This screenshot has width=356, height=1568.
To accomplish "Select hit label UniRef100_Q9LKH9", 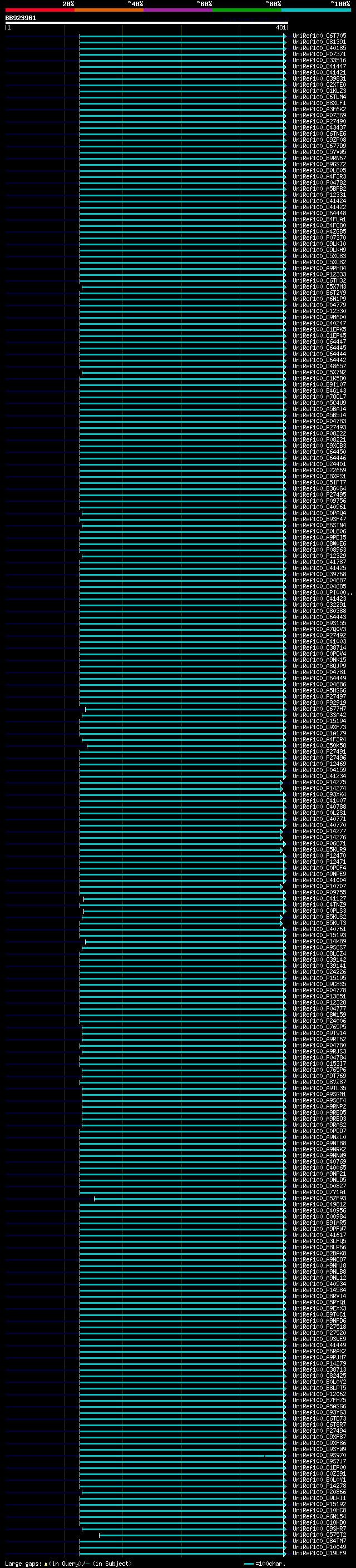I will click(319, 250).
